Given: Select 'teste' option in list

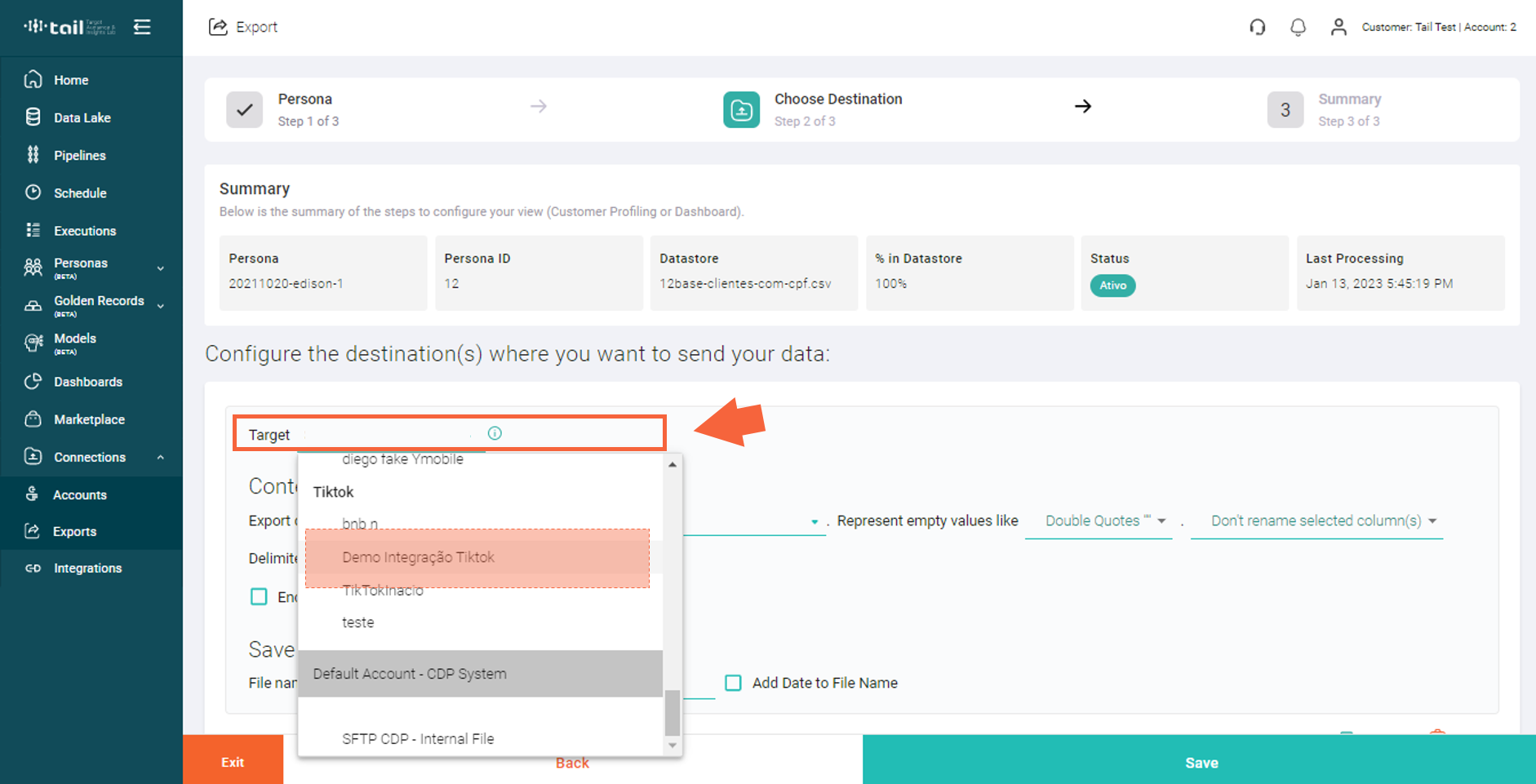Looking at the screenshot, I should click(x=358, y=622).
